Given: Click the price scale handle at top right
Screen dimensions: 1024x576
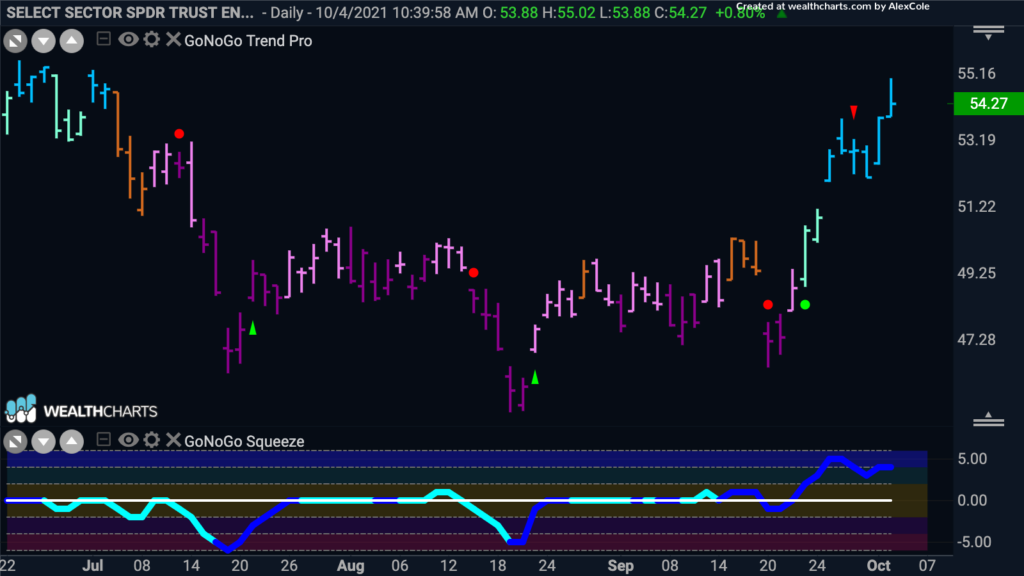Looking at the screenshot, I should point(988,33).
